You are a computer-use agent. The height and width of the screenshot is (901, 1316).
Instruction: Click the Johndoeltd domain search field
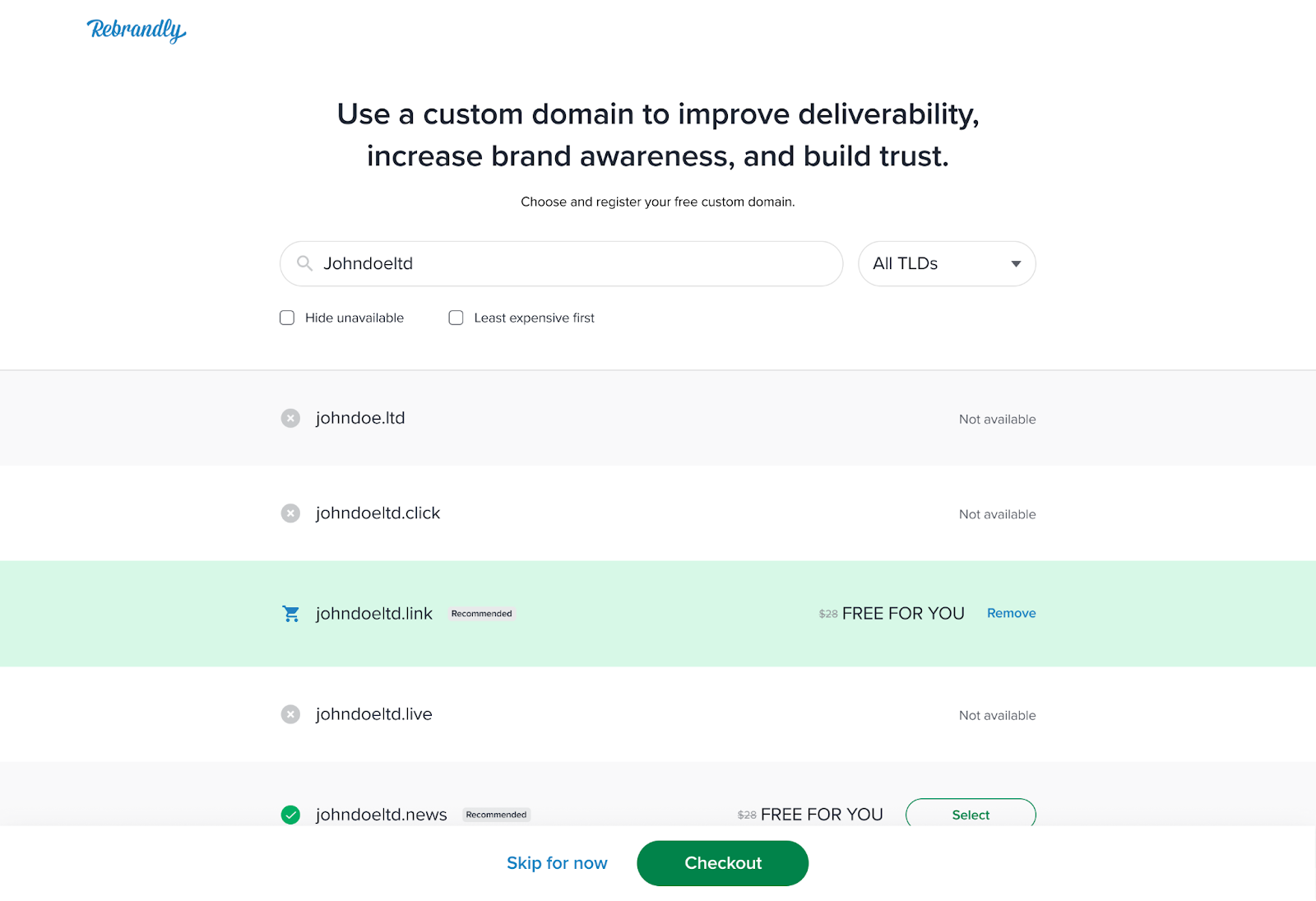pos(562,263)
